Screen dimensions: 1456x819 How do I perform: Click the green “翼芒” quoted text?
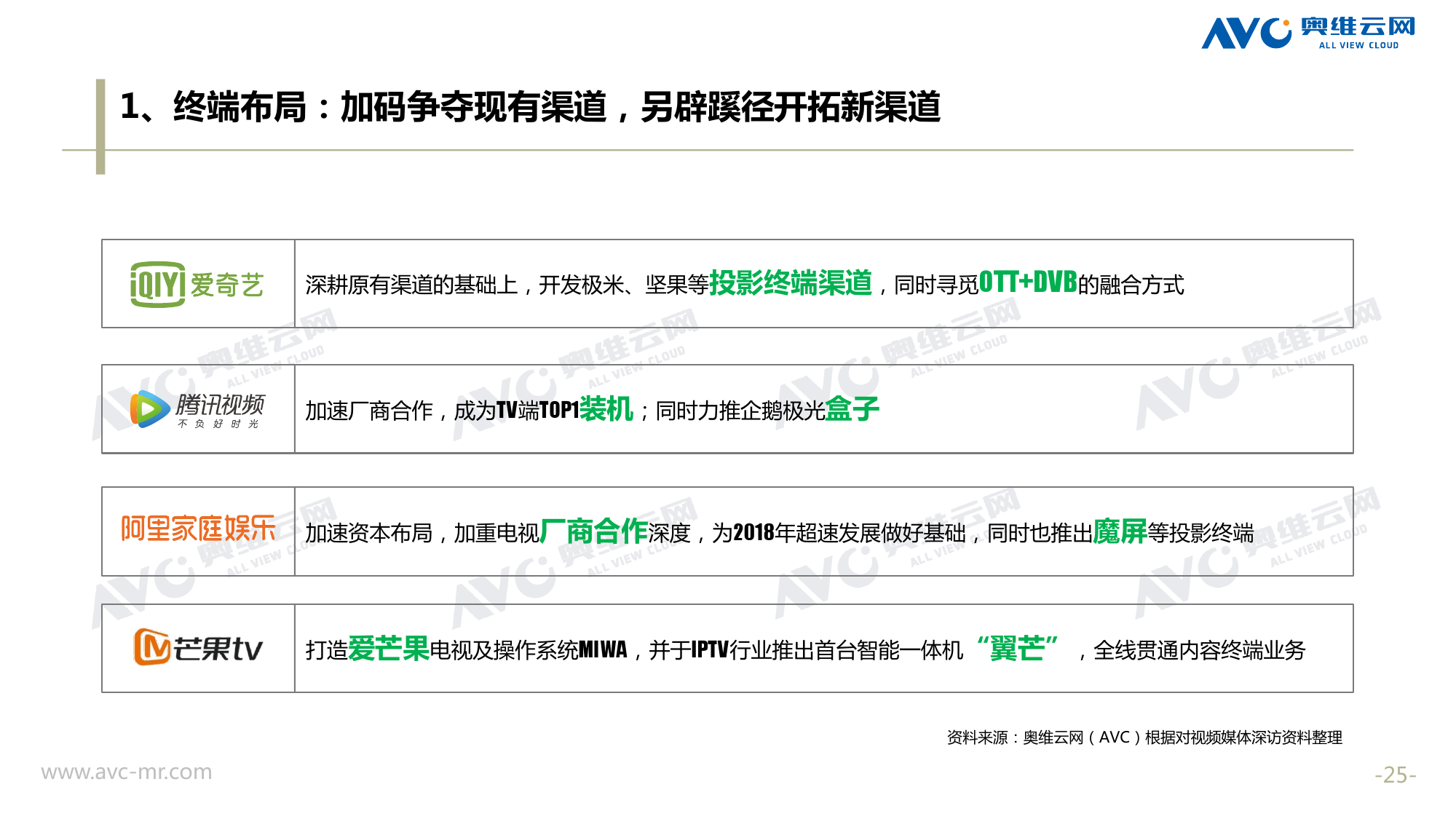point(1017,648)
